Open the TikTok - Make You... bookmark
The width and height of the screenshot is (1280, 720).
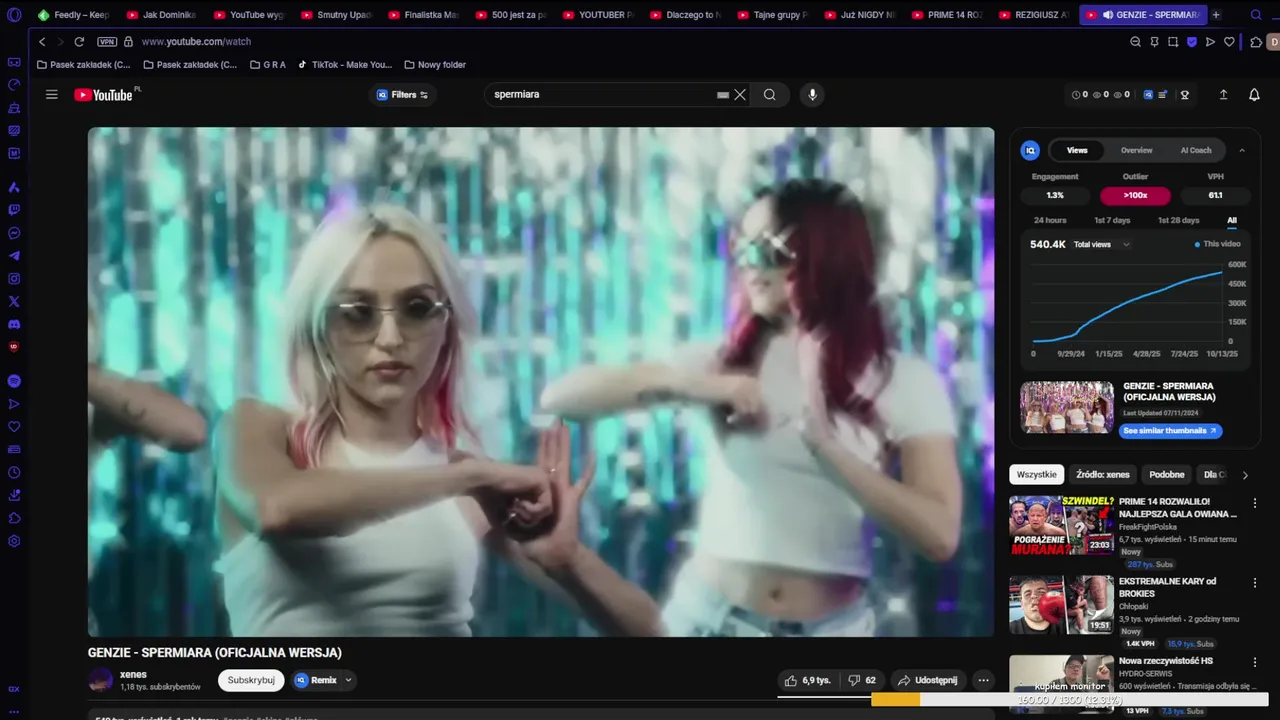pyautogui.click(x=345, y=65)
